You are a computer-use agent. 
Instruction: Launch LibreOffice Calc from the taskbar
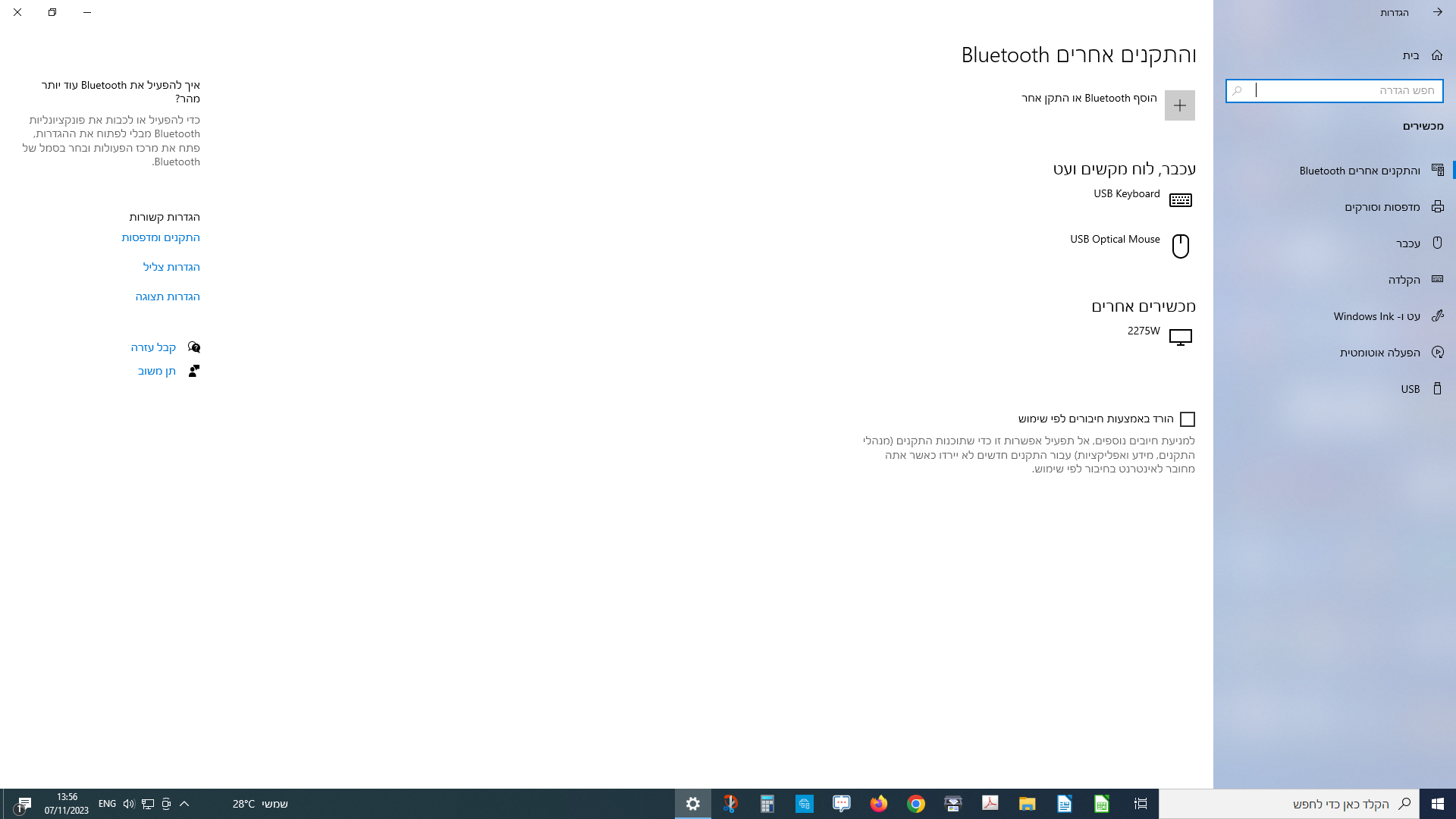point(1102,804)
